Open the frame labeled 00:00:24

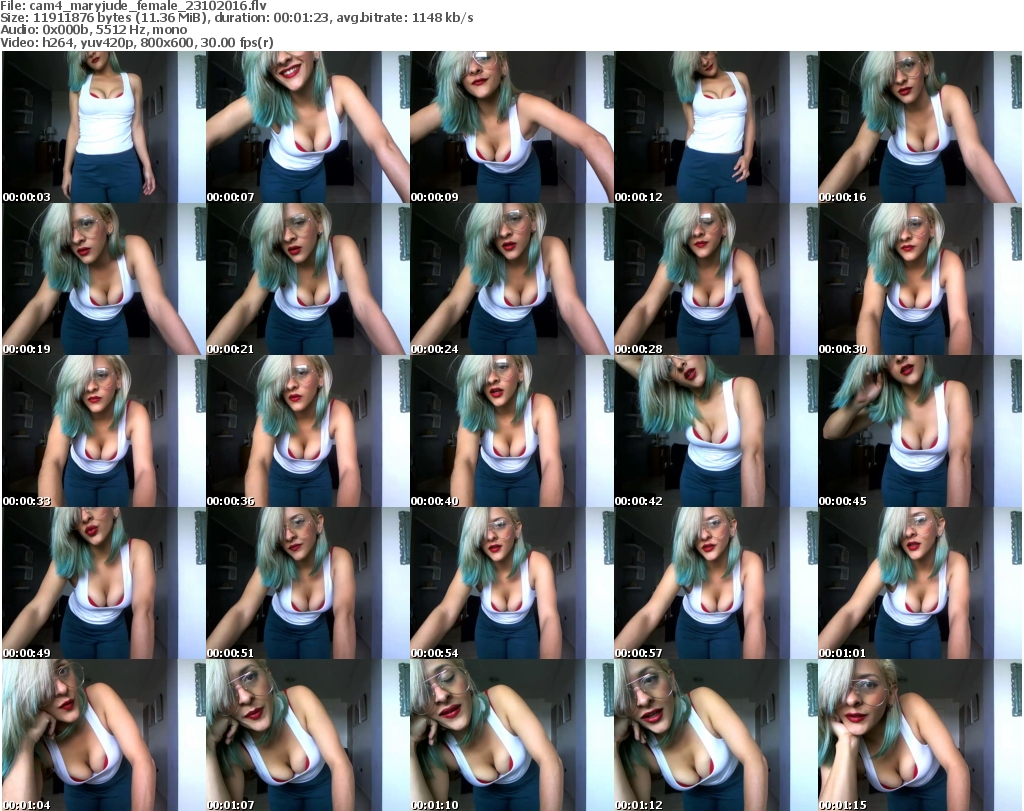pos(511,279)
